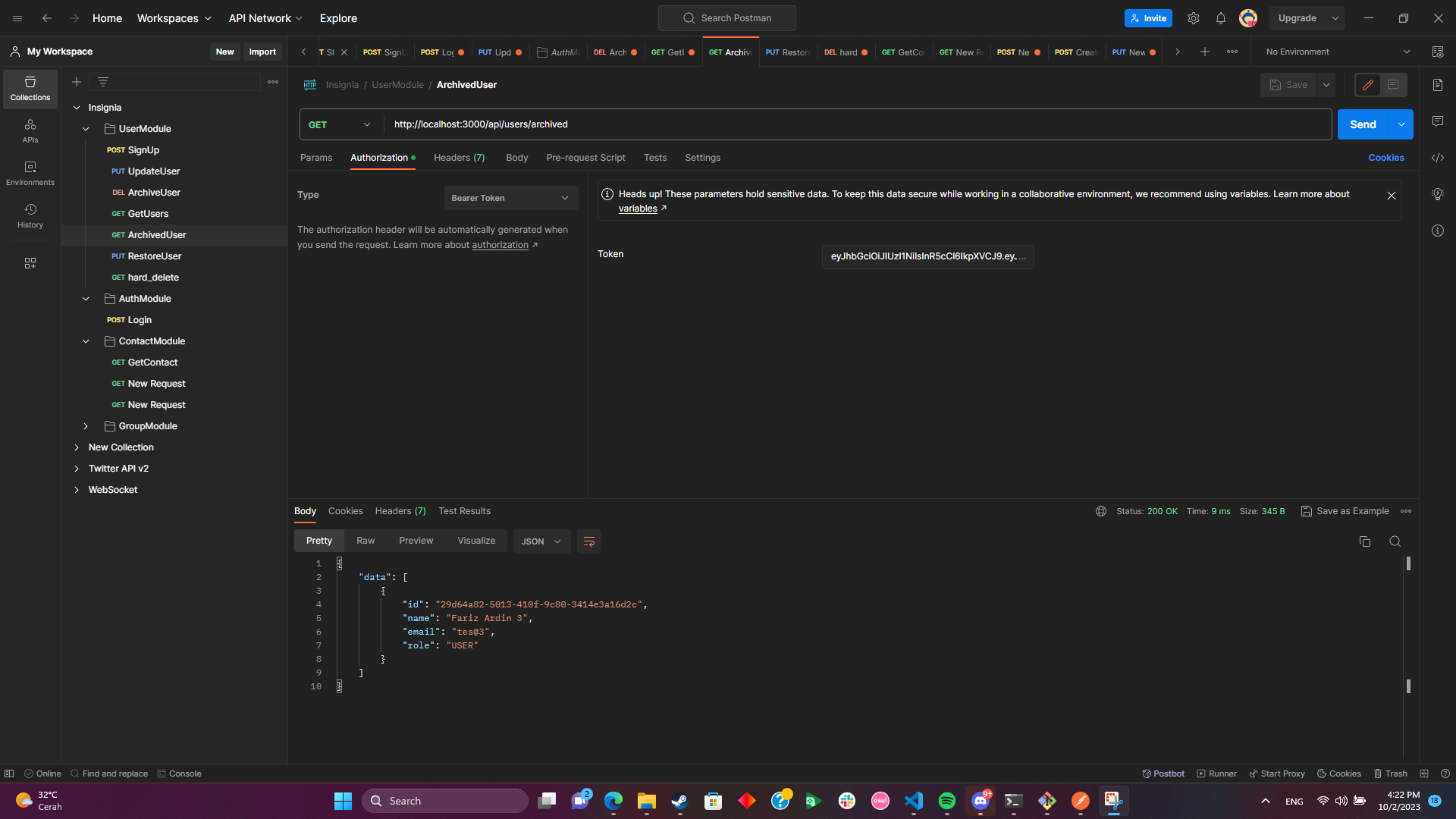The height and width of the screenshot is (819, 1456).
Task: Toggle the documentation pane with the pencil icon
Action: [1368, 85]
